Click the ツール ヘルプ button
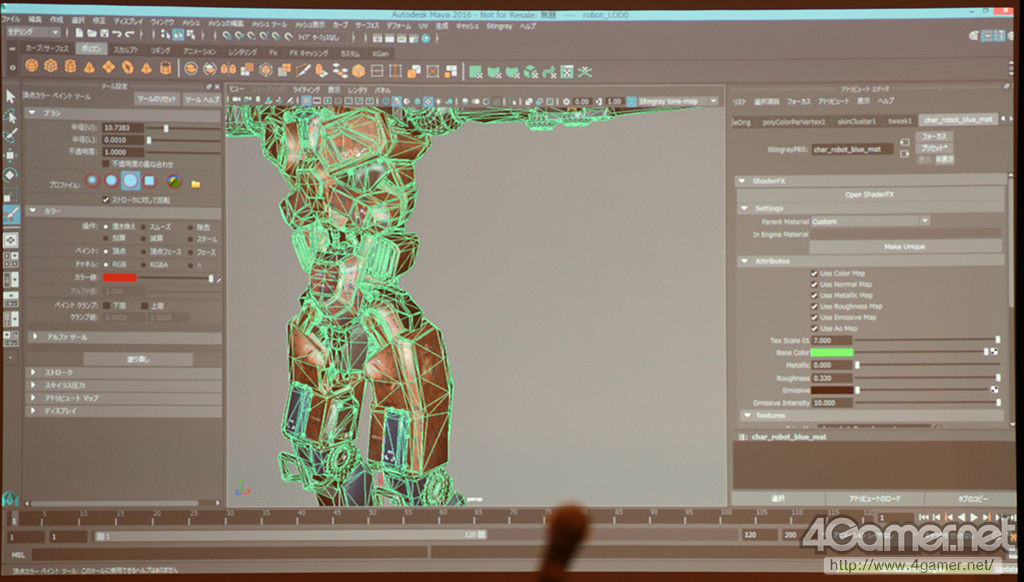This screenshot has width=1024, height=582. click(202, 99)
